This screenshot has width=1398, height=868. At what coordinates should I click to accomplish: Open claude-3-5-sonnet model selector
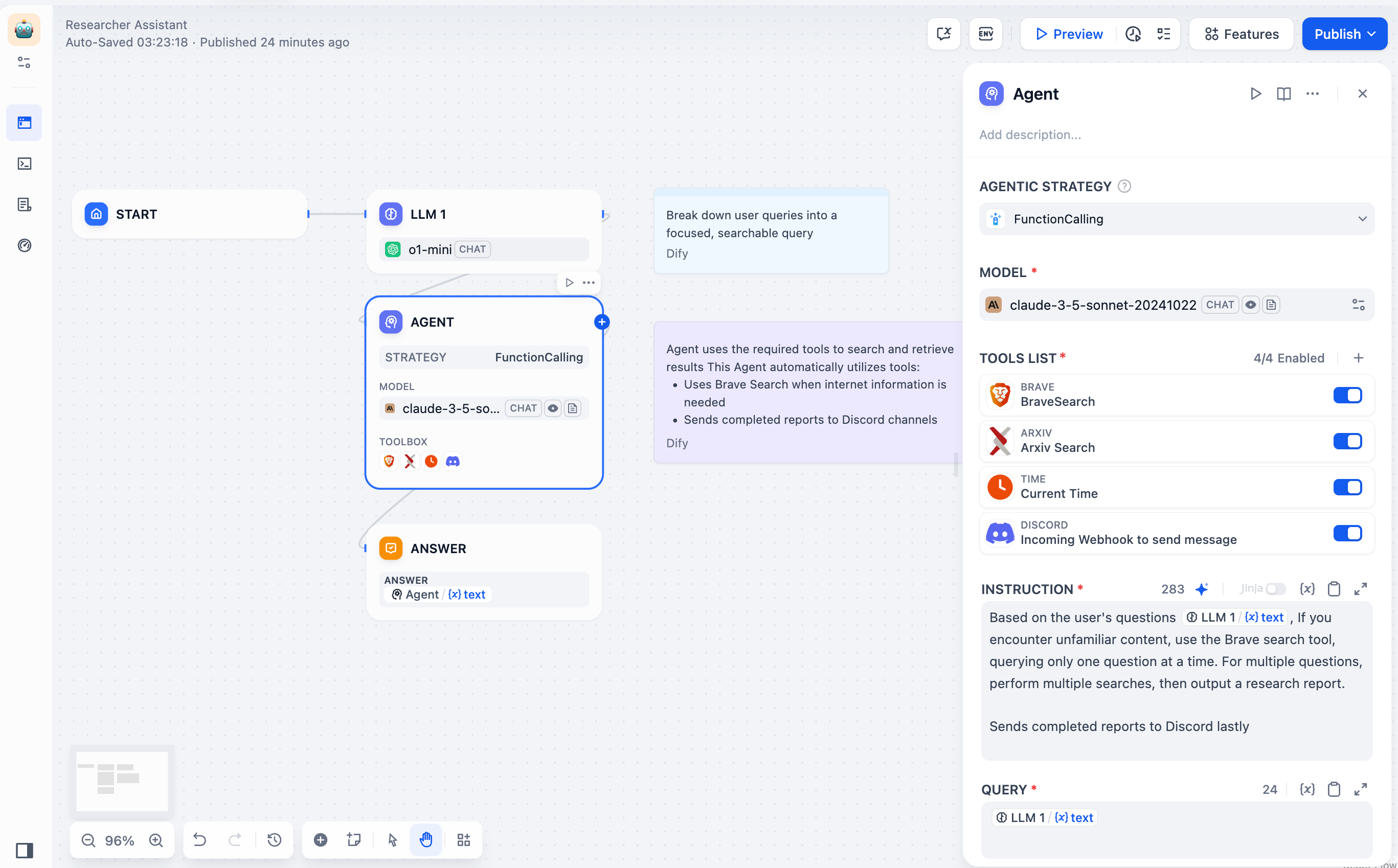click(1102, 305)
